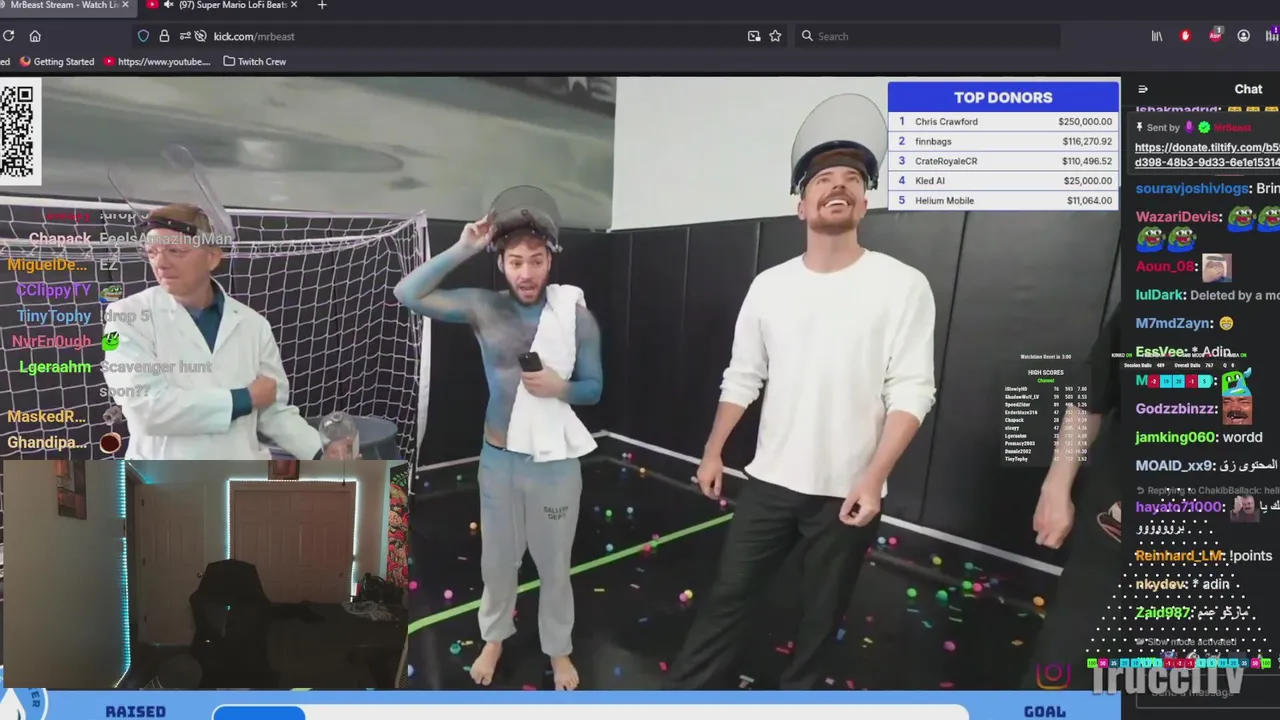Click the verified badge beside MrBeast

(1204, 127)
